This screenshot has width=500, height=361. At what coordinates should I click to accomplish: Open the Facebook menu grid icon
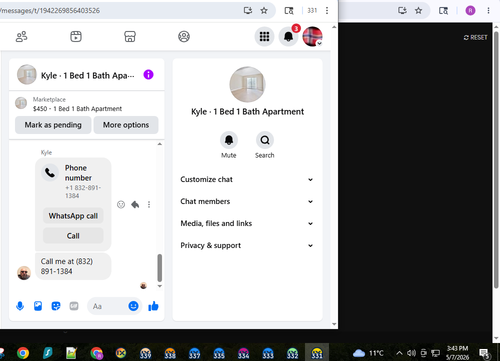pos(264,36)
